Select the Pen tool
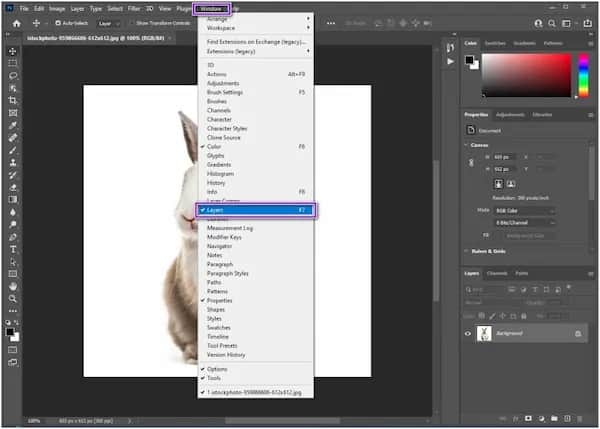 (x=13, y=237)
